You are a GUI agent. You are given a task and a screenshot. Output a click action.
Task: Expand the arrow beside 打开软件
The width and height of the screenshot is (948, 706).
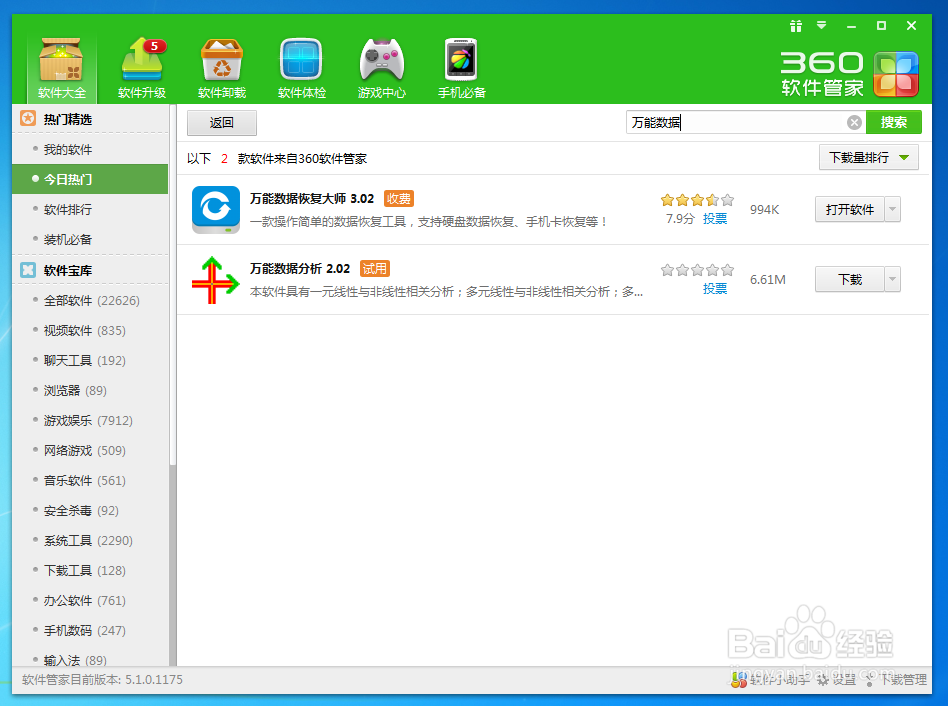coord(892,210)
